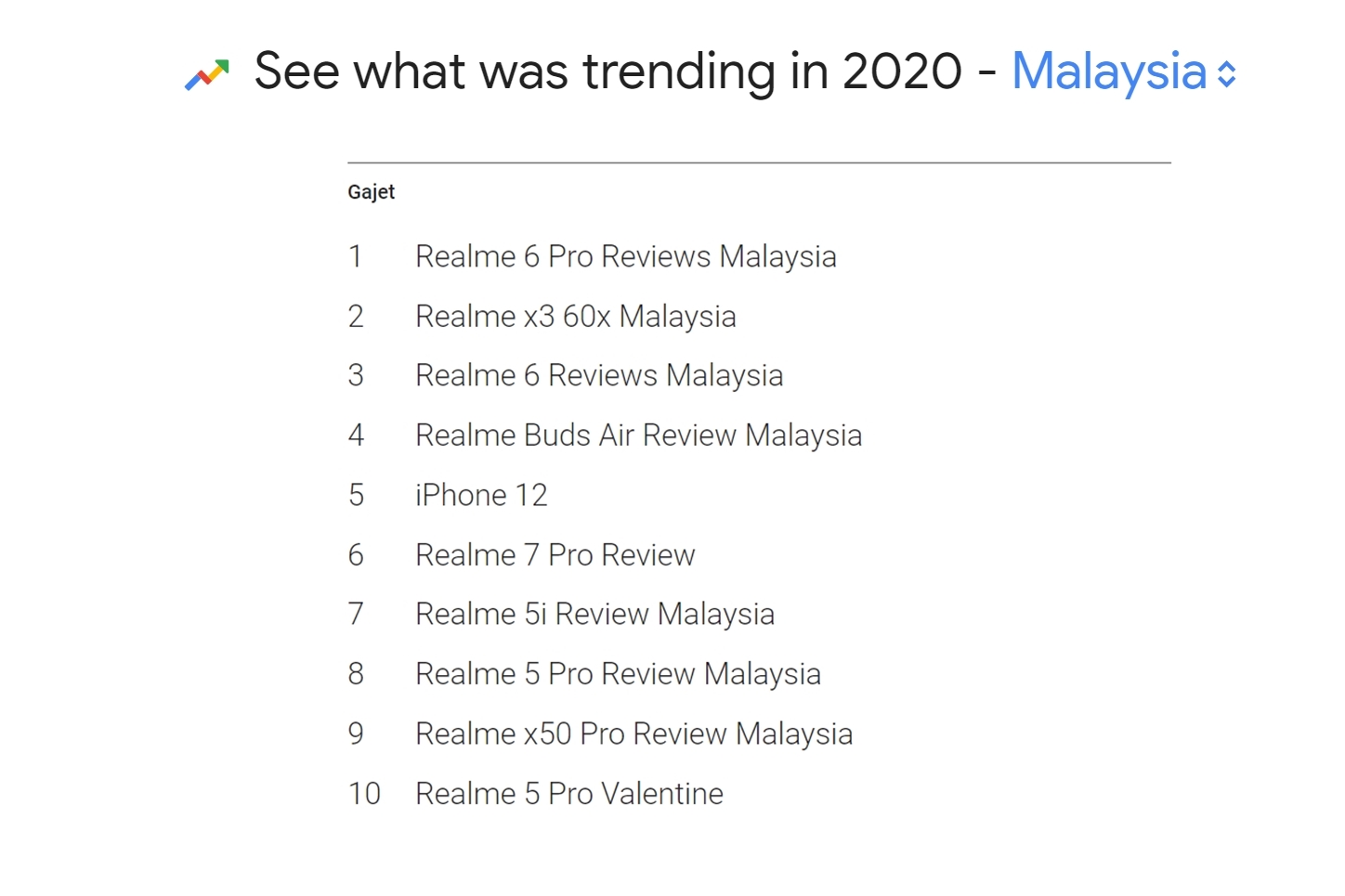
Task: Select the Gajet category header
Action: click(372, 192)
